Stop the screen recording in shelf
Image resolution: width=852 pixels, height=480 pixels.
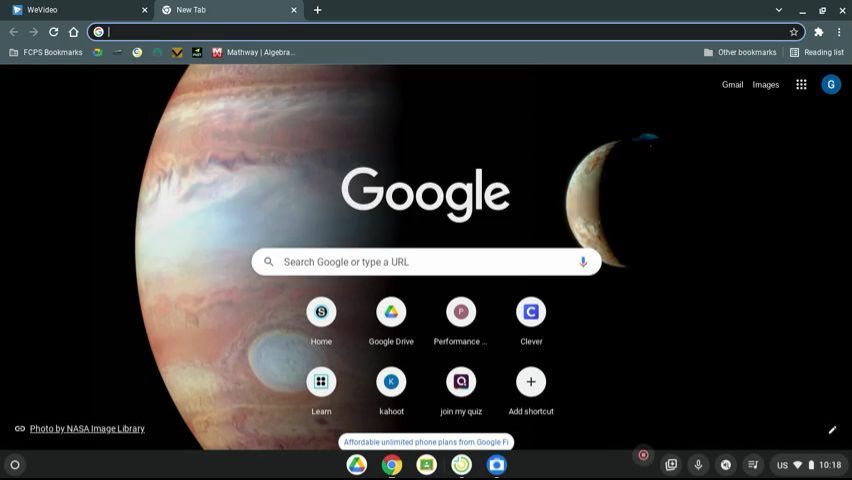point(643,455)
